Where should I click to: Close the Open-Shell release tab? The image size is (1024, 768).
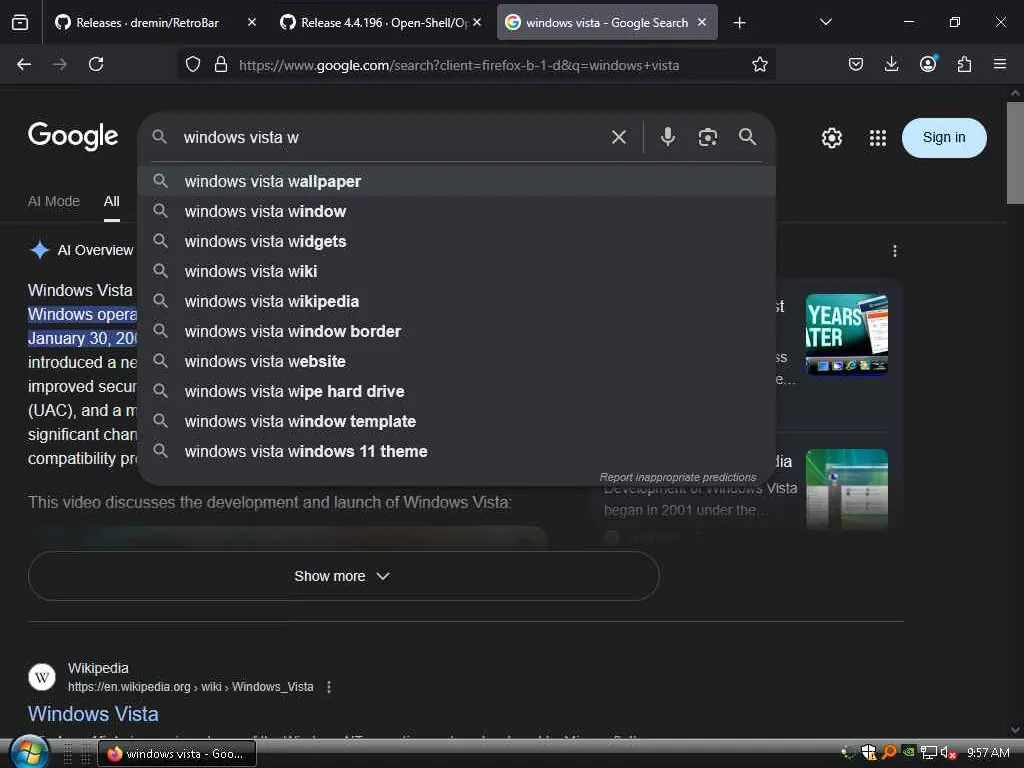coord(477,22)
